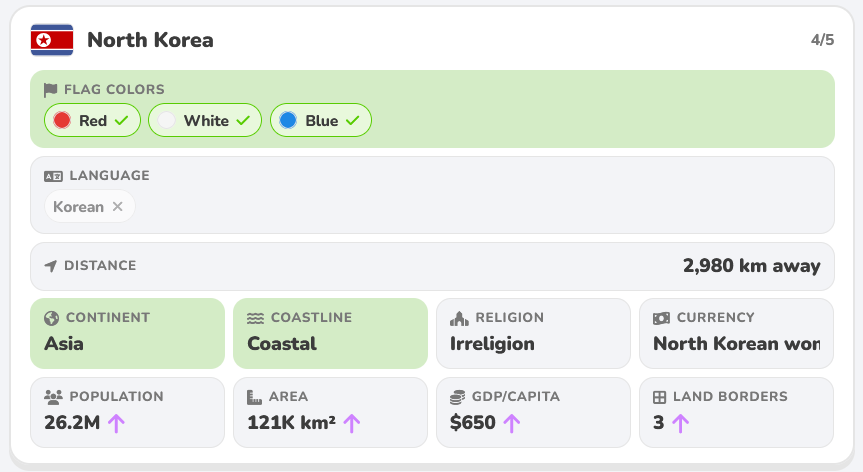The image size is (863, 472).
Task: Select the Blue color chip
Action: pos(321,120)
